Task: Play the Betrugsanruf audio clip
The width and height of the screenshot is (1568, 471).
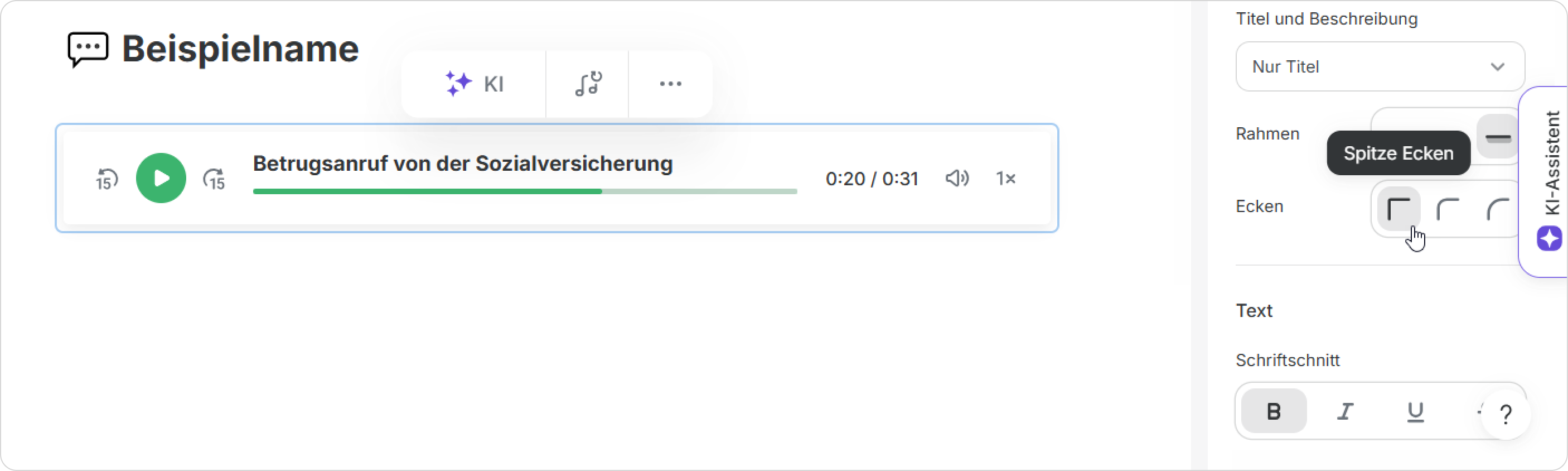Action: tap(161, 178)
